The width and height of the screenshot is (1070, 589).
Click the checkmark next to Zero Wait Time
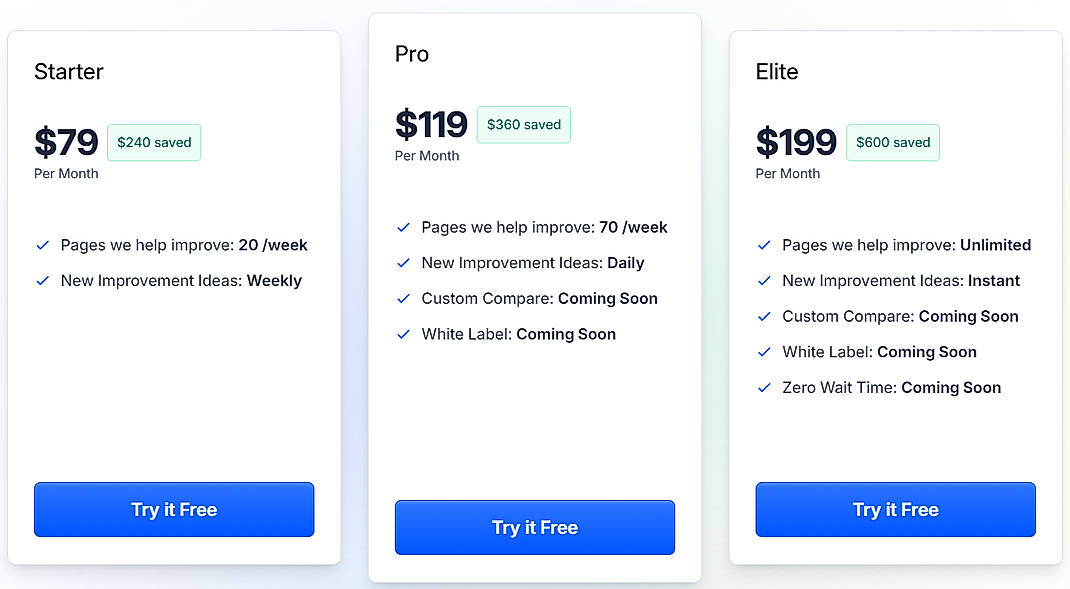click(x=764, y=388)
